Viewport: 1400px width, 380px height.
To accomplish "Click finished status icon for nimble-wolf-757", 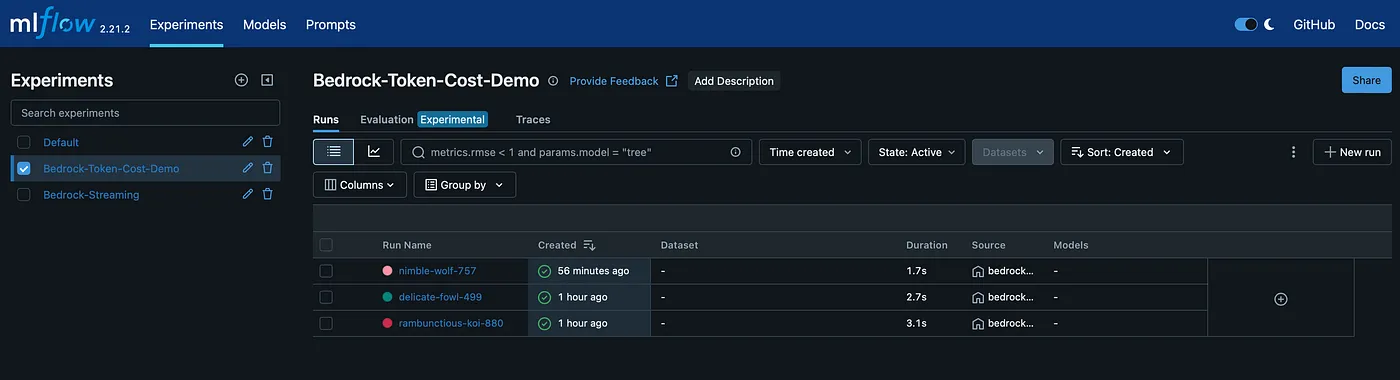I will pos(544,271).
